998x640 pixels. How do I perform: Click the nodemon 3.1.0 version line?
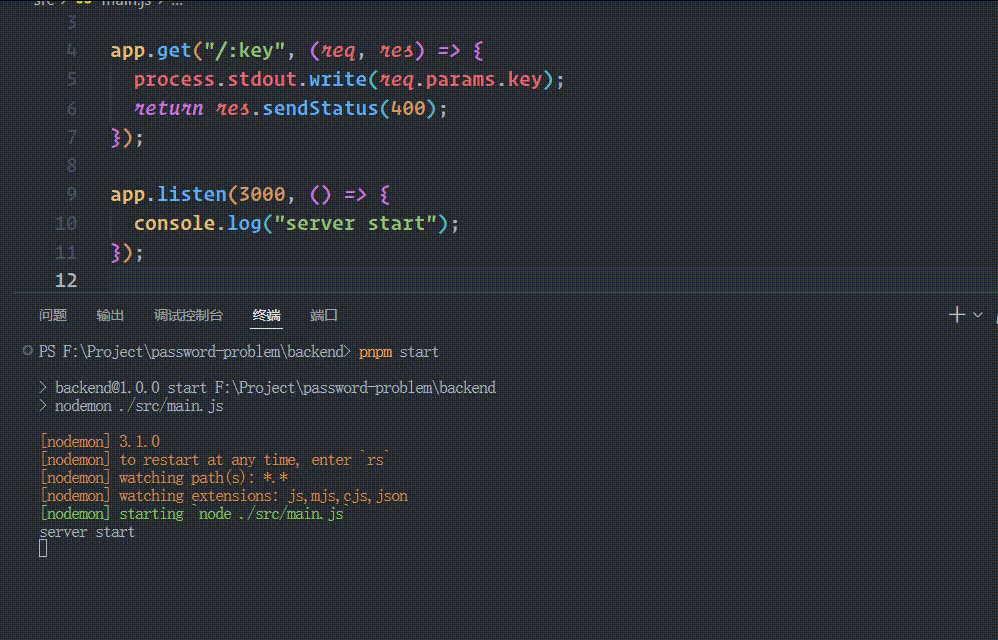[x=100, y=440]
